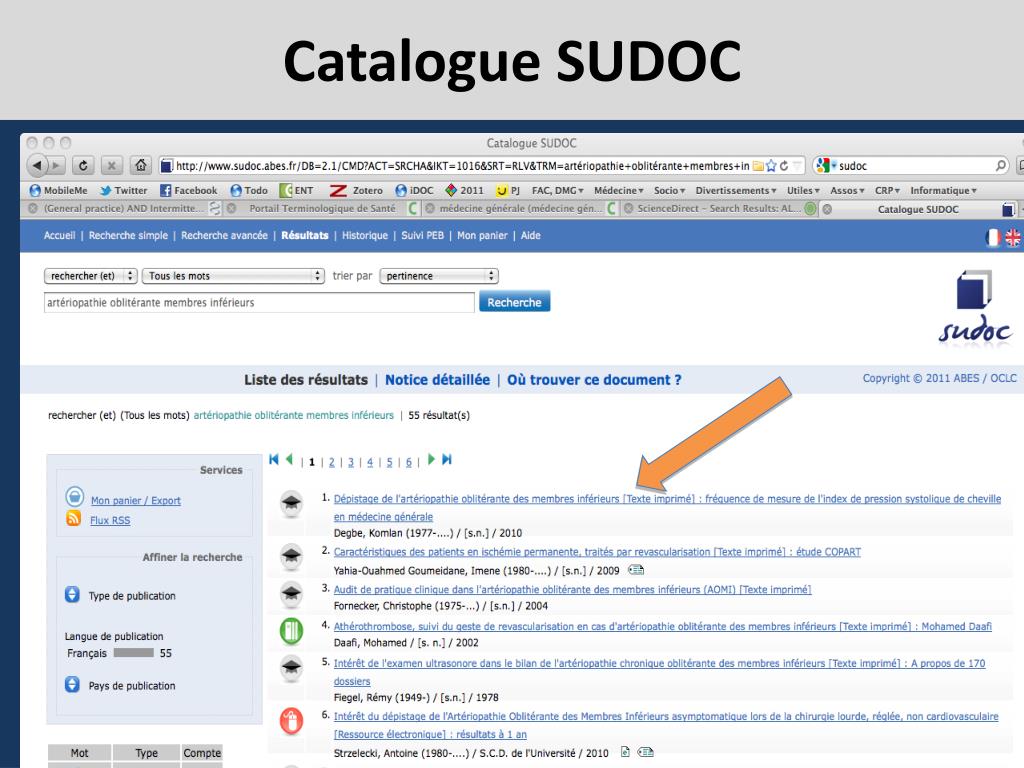Viewport: 1024px width, 768px height.
Task: Click red mouse icon beside result 6
Action: tap(291, 721)
